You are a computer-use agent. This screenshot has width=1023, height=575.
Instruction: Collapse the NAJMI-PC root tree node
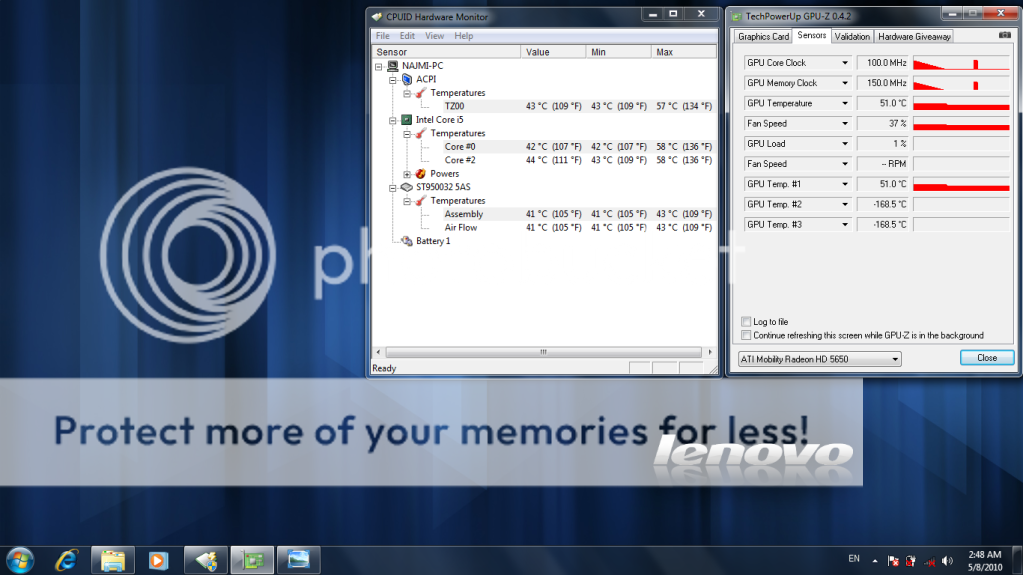point(379,66)
